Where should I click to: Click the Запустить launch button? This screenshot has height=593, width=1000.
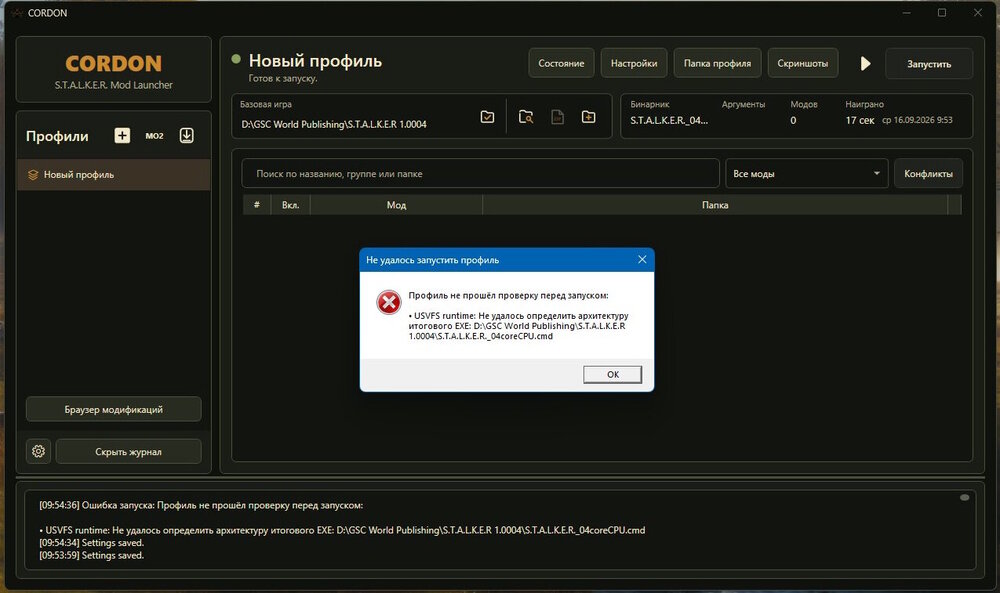[929, 64]
